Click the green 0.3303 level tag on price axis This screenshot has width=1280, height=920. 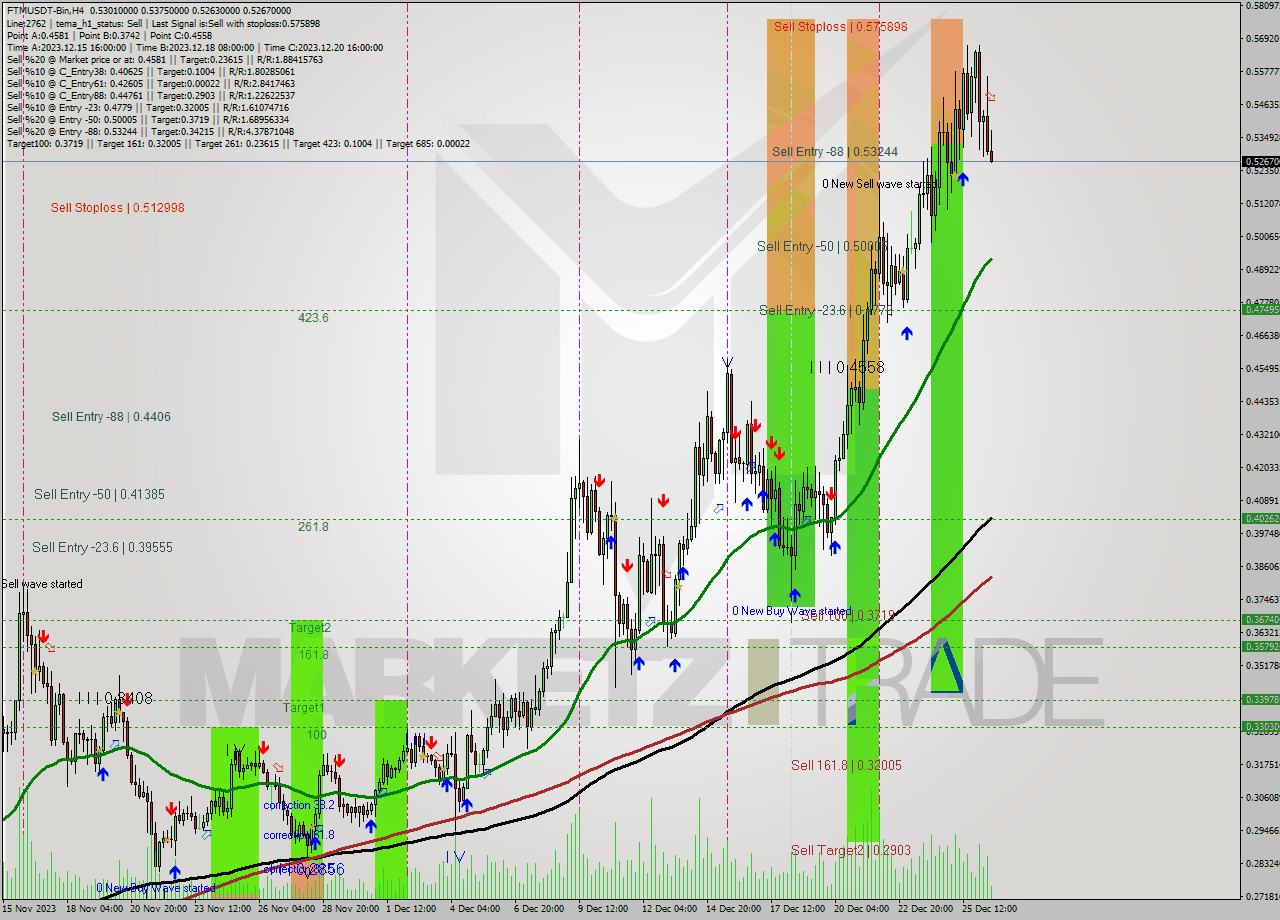[1261, 726]
